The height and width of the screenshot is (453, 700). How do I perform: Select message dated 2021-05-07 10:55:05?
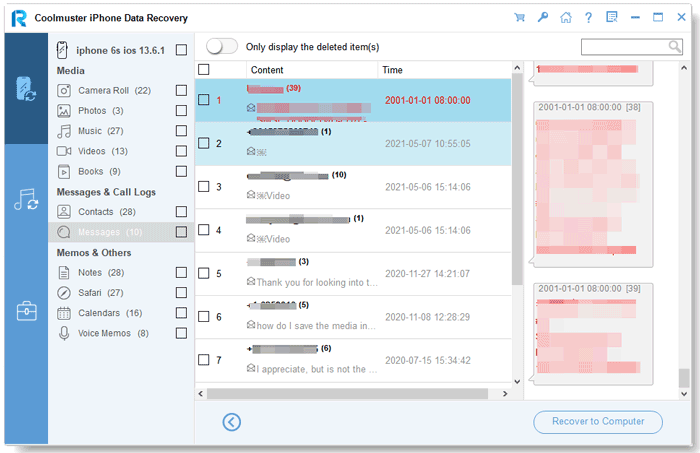tap(353, 144)
